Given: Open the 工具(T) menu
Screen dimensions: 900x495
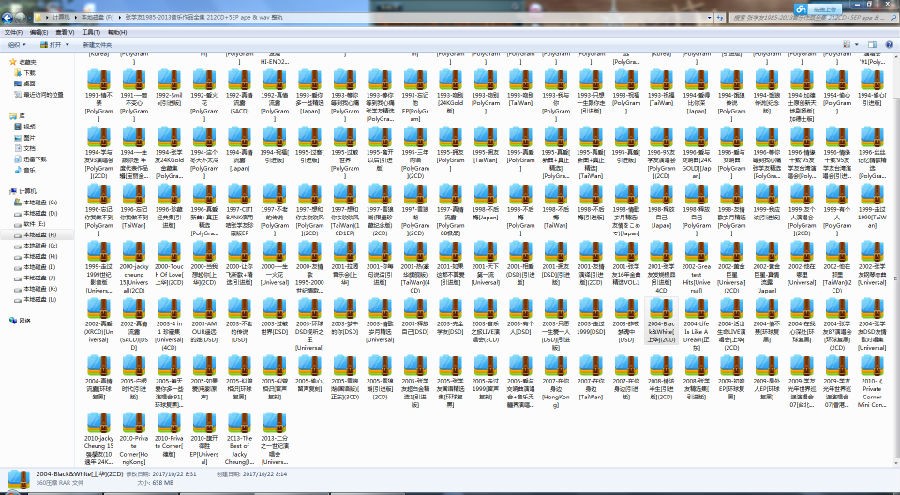Looking at the screenshot, I should (x=91, y=32).
